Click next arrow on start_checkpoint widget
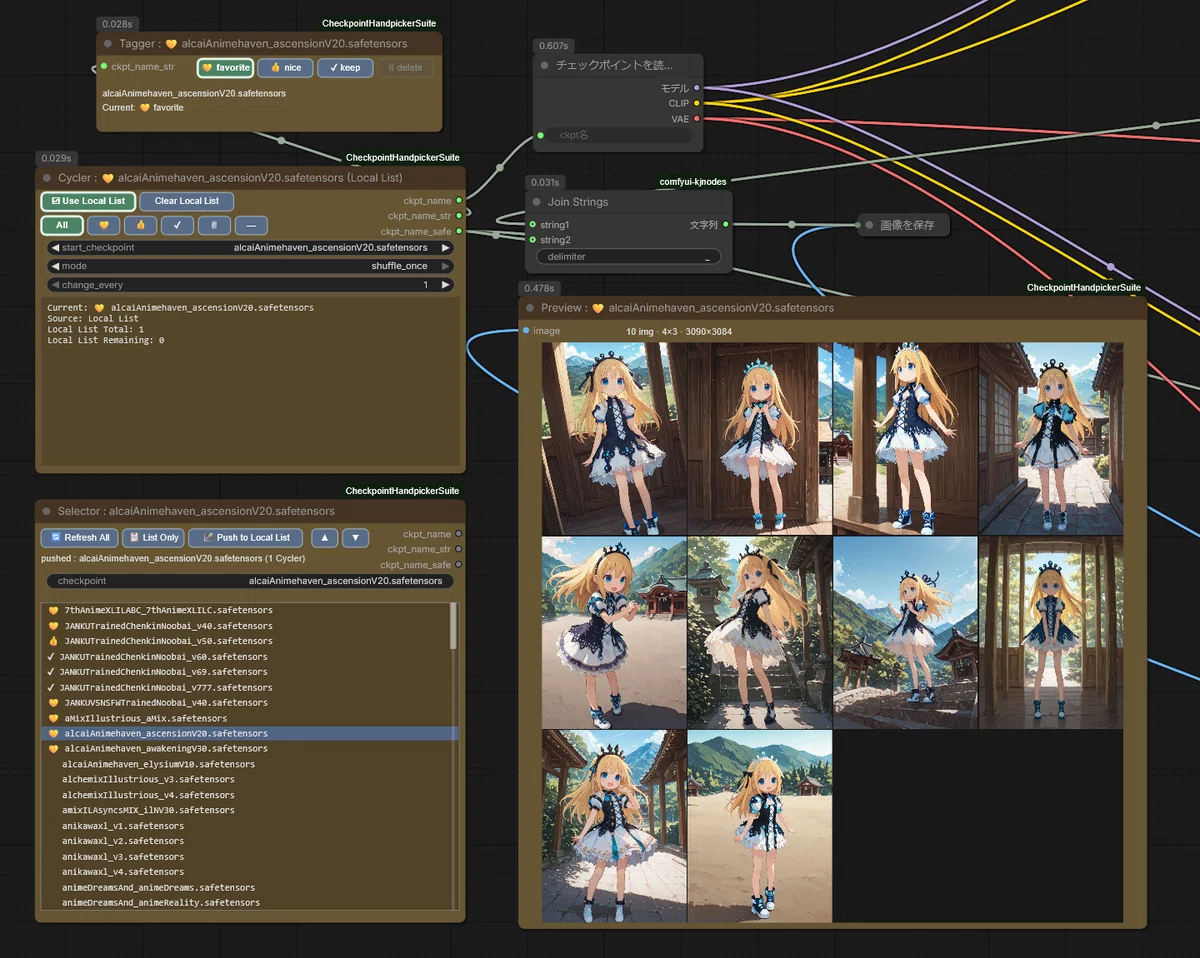Image resolution: width=1200 pixels, height=958 pixels. [x=446, y=247]
